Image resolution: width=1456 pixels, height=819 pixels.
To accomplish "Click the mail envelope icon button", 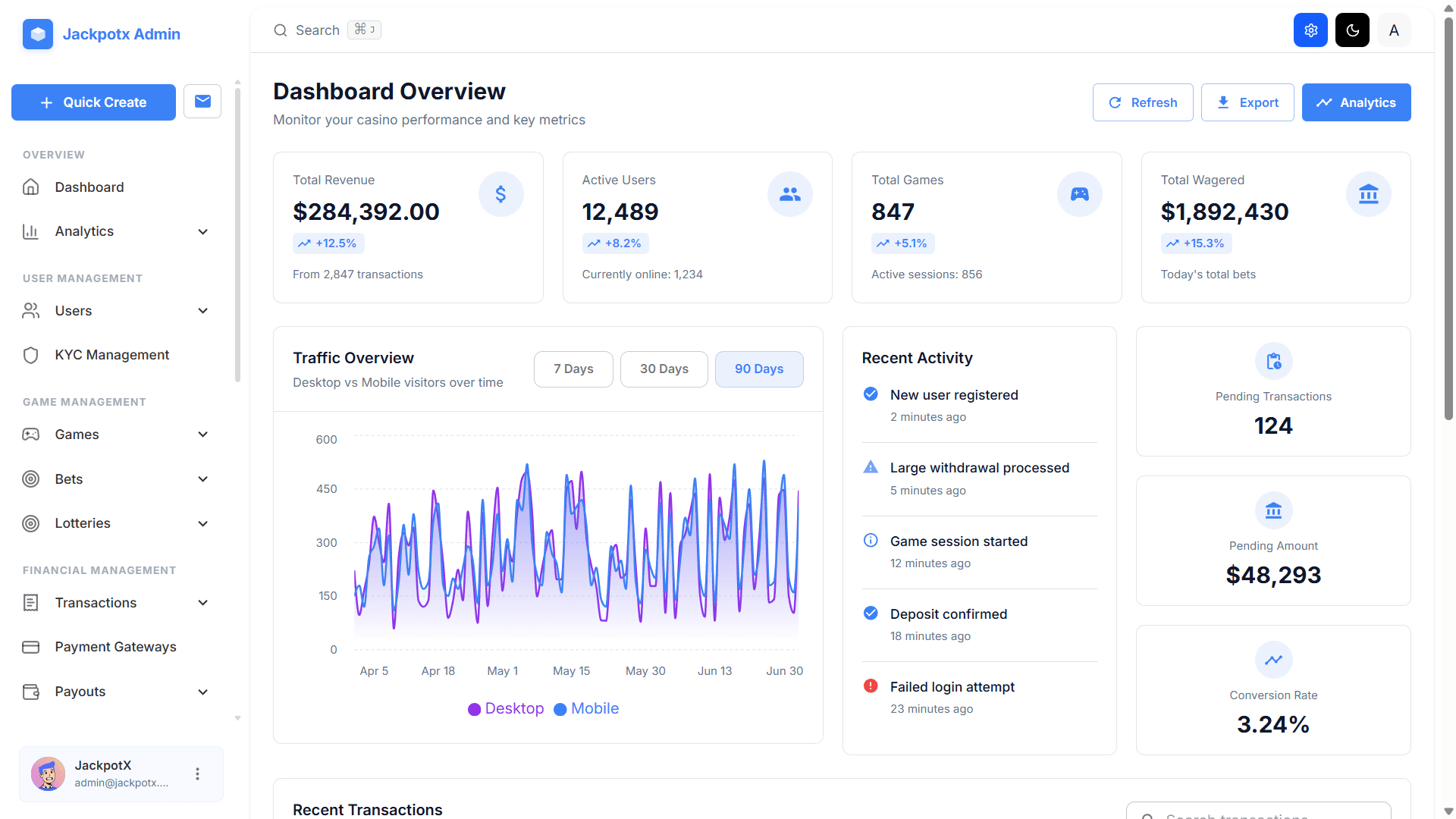I will [x=202, y=102].
